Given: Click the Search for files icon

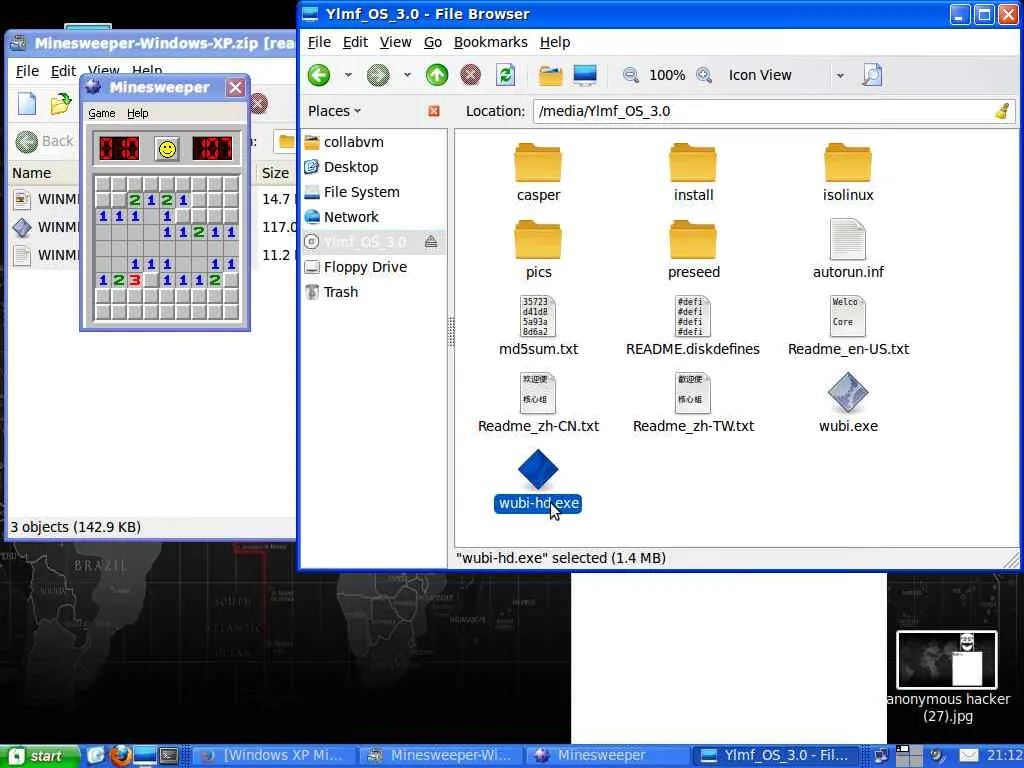Looking at the screenshot, I should click(872, 75).
